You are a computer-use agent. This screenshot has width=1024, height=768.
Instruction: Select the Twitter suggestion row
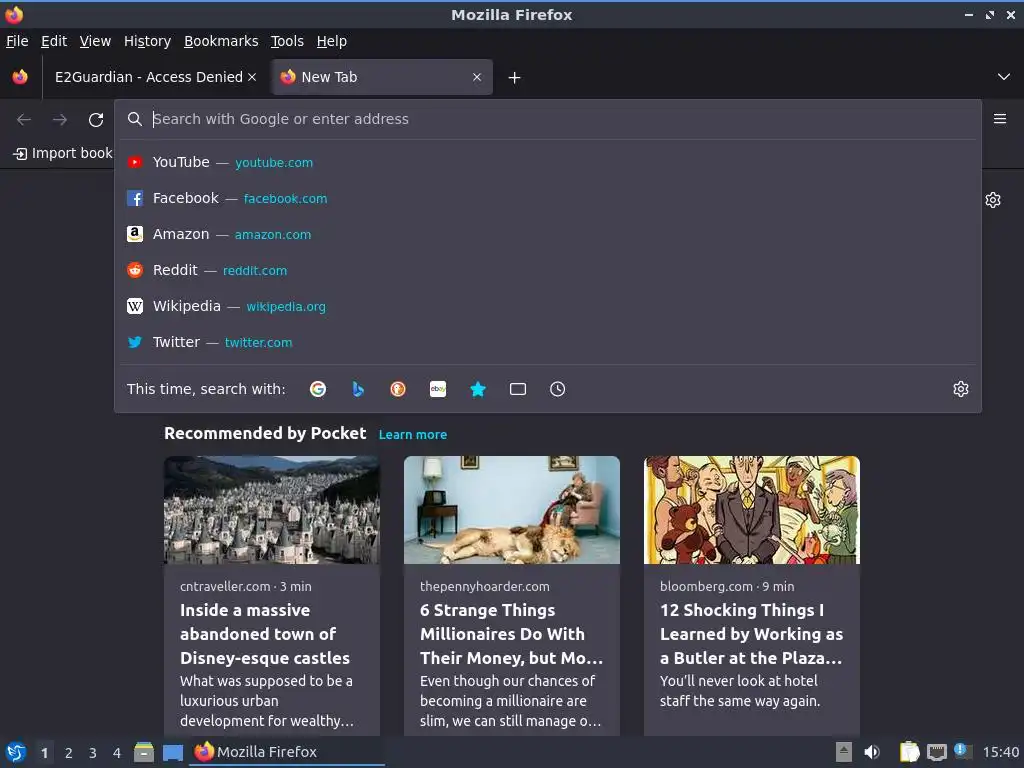pos(548,342)
